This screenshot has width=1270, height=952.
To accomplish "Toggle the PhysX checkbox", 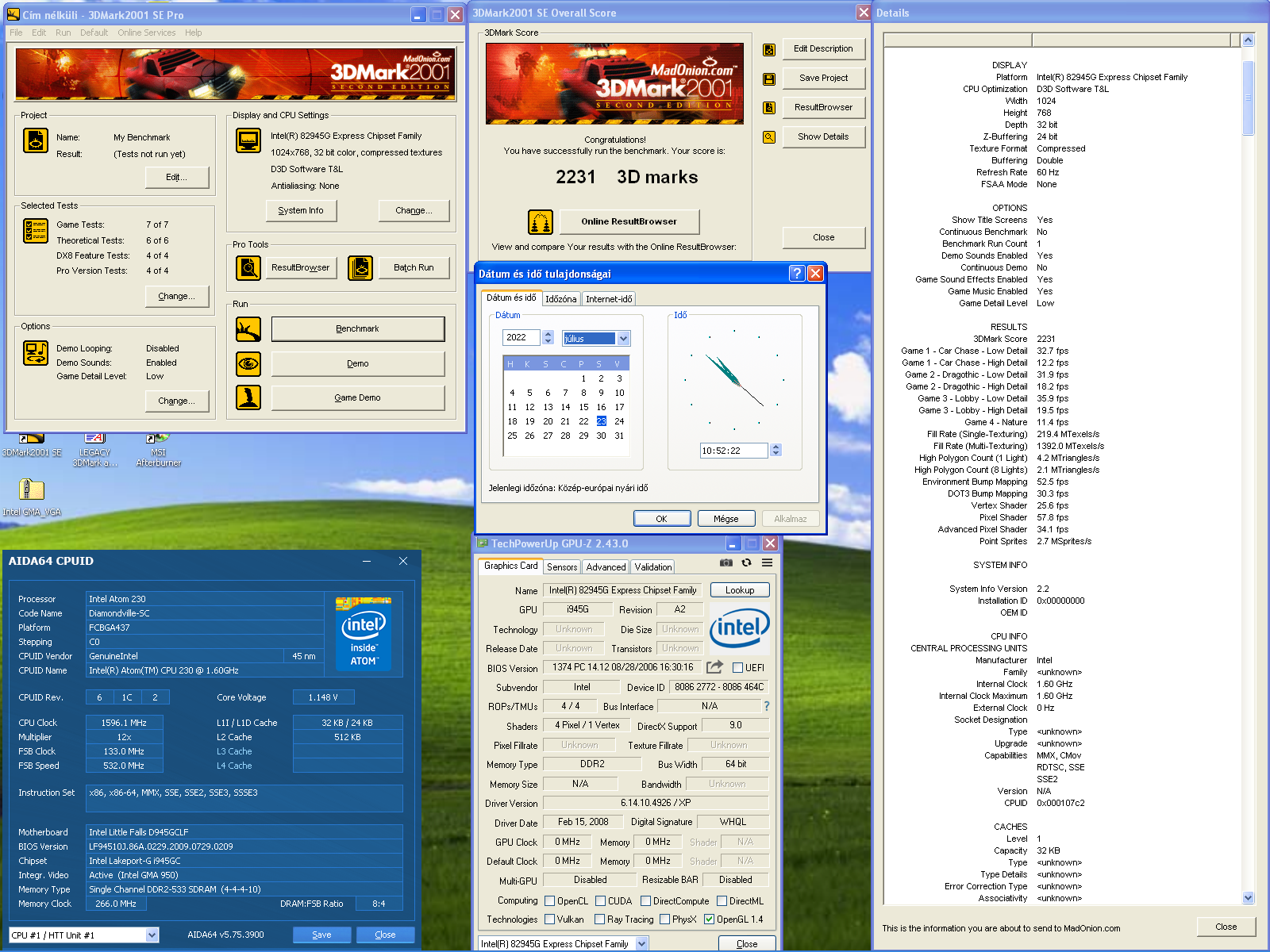I will tap(664, 919).
